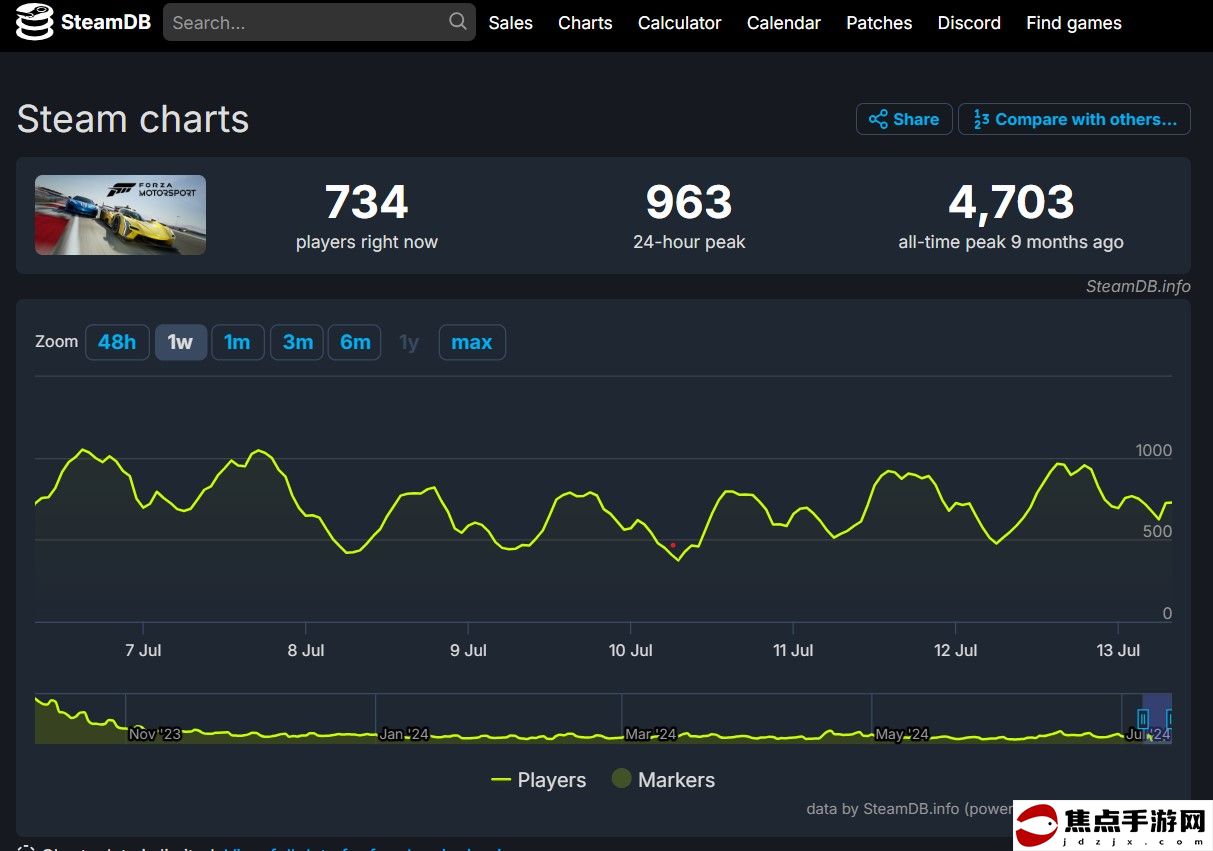Open the Forza Motorsport game thumbnail
Screen dimensions: 1213x851
coord(120,215)
